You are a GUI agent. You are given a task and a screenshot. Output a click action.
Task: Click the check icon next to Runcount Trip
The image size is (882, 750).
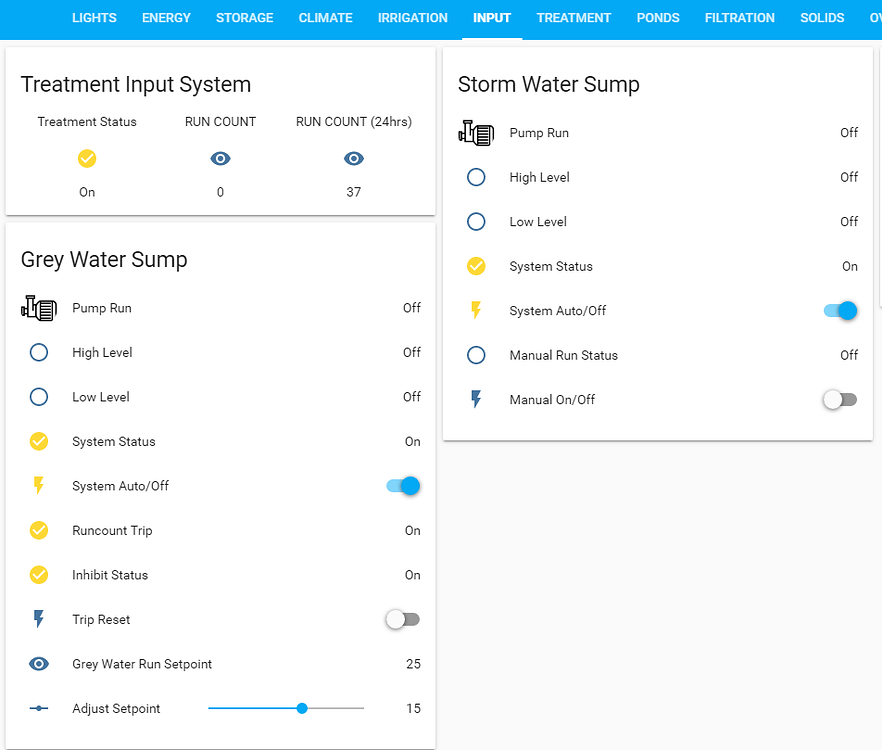click(38, 530)
